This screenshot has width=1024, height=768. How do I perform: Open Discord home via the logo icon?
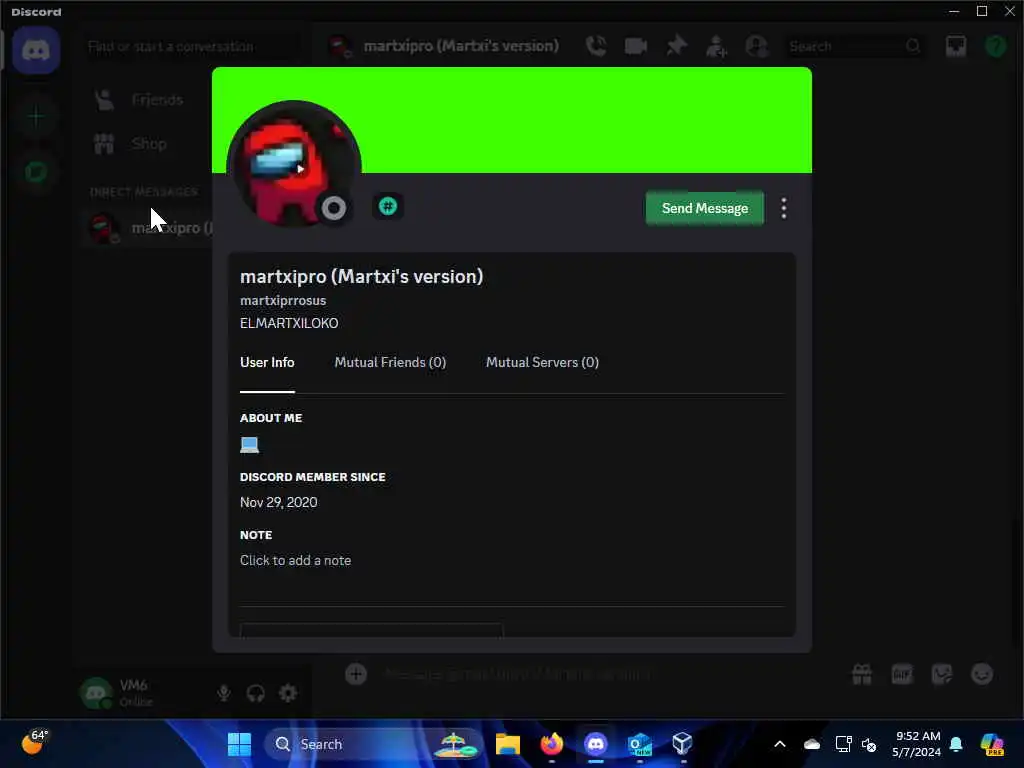(36, 50)
